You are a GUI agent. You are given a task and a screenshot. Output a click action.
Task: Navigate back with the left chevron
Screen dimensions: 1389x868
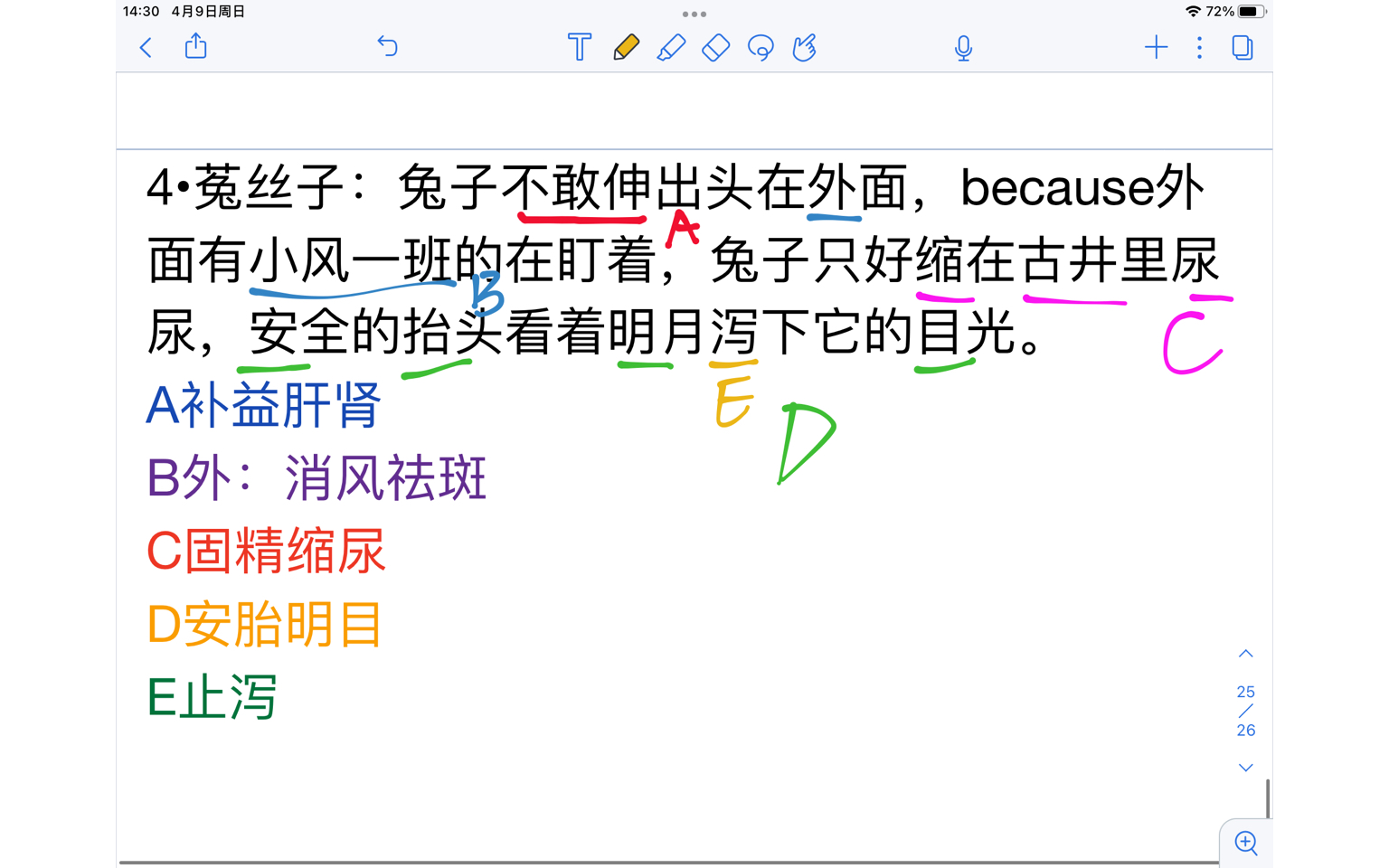(x=146, y=47)
